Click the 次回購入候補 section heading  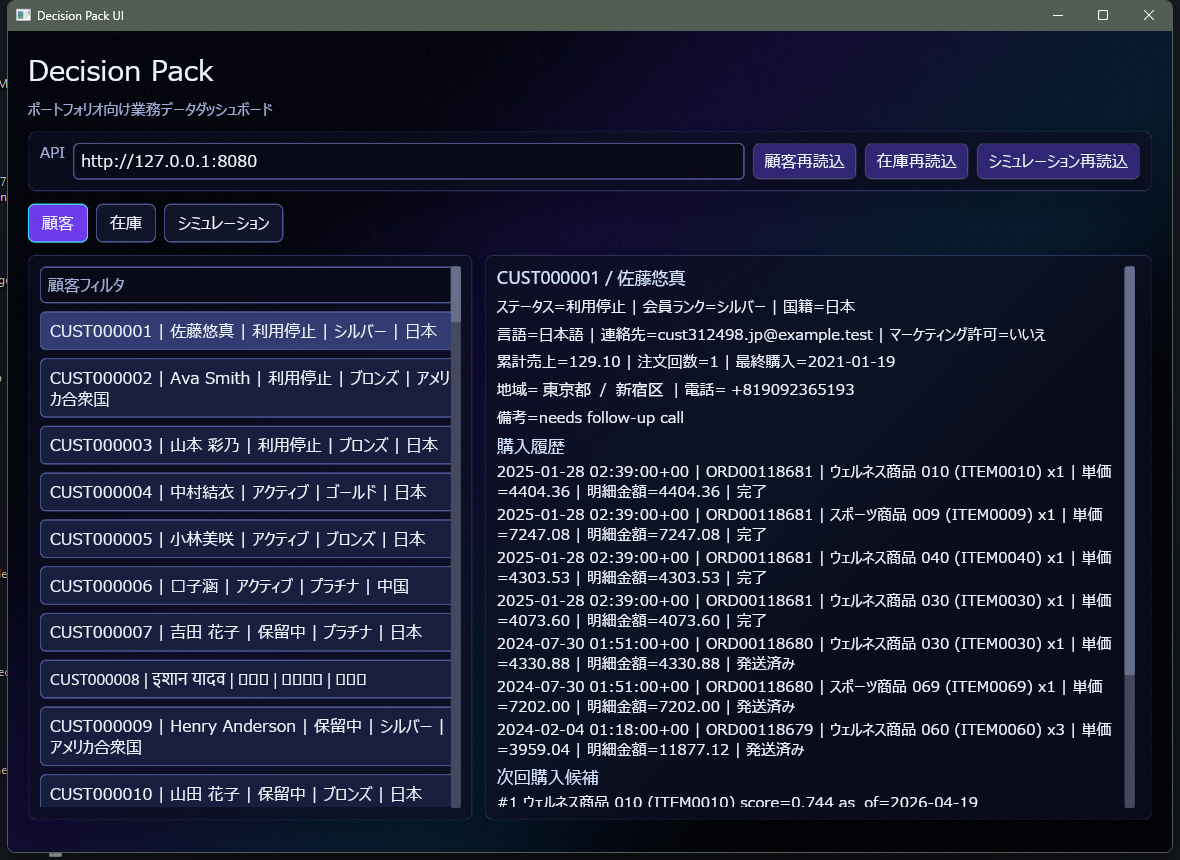point(548,777)
